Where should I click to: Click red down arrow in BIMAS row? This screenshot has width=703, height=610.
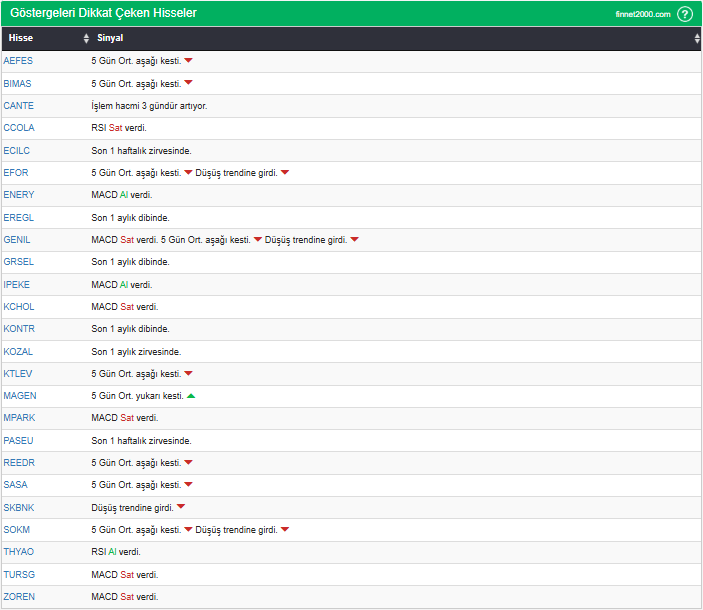(x=188, y=83)
